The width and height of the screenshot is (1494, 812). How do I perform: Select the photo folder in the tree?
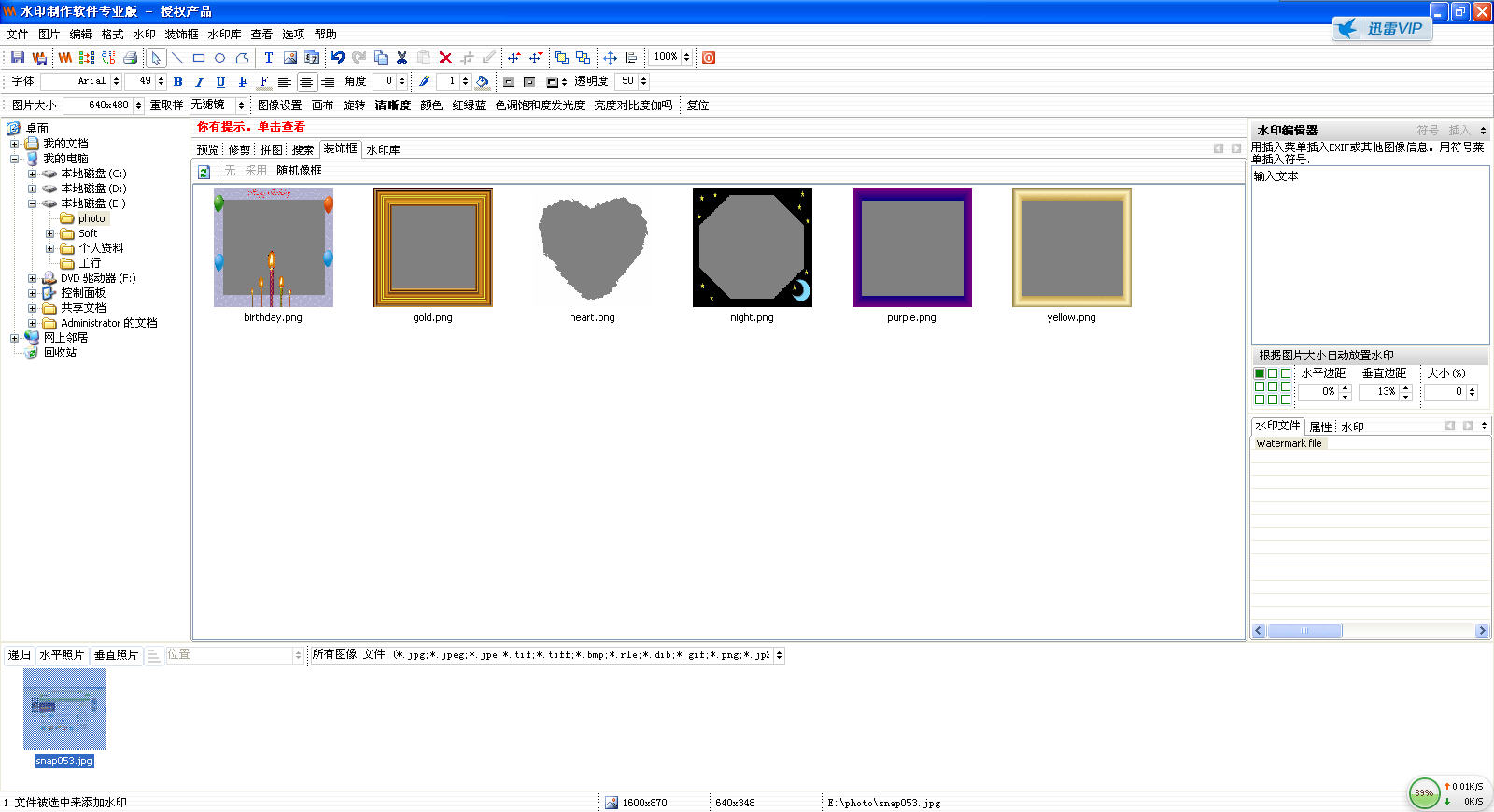[92, 218]
